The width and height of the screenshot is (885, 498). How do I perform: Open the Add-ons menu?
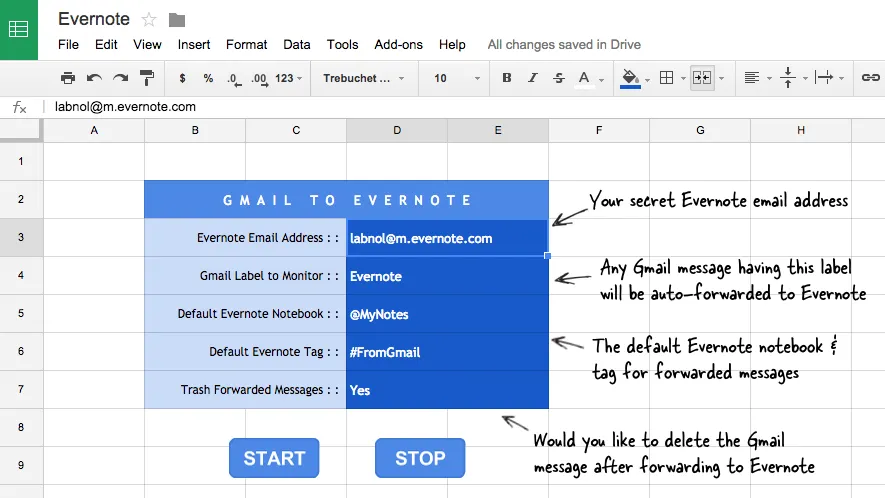click(398, 45)
